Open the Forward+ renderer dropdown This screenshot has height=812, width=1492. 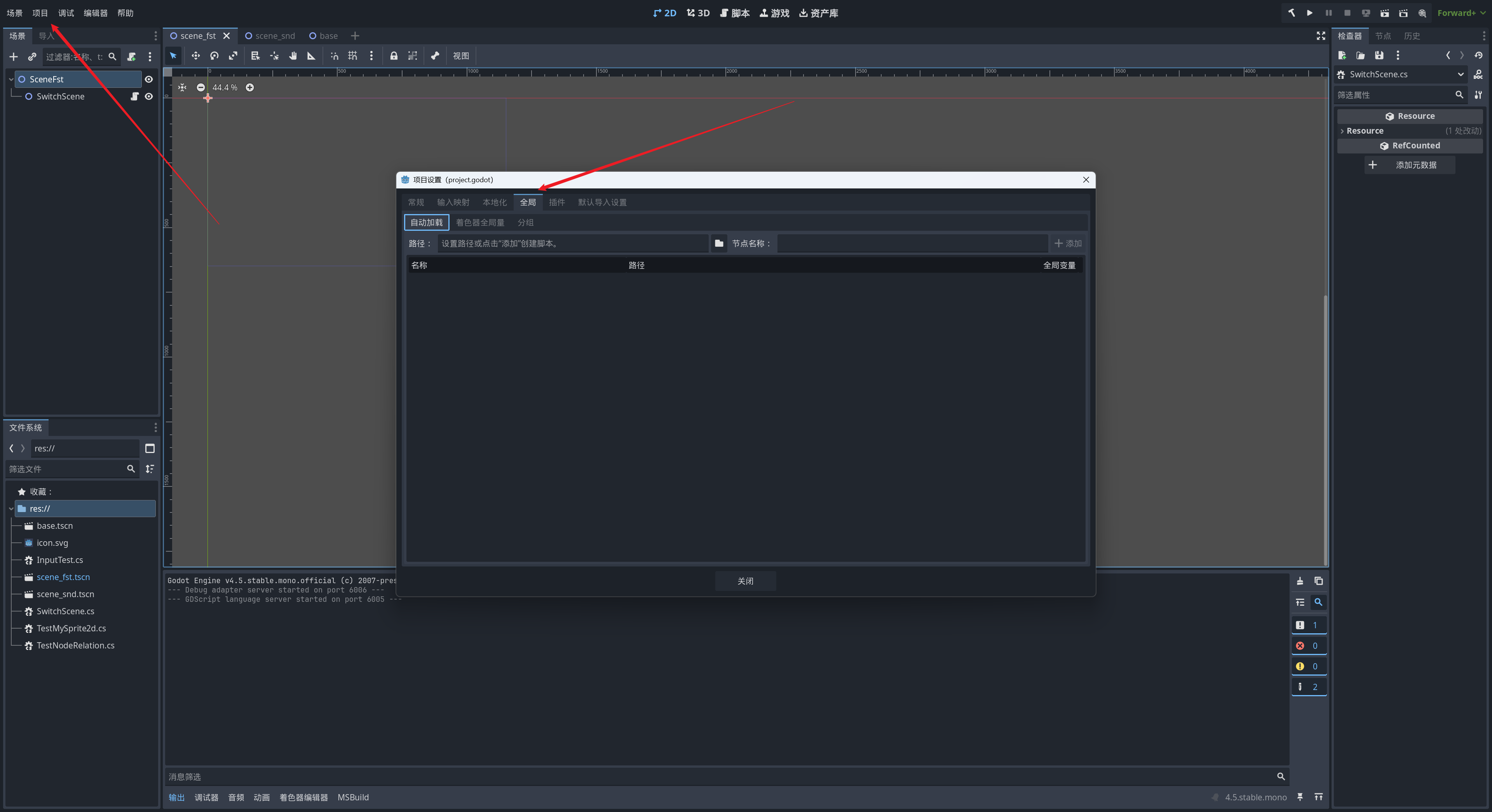click(x=1461, y=13)
